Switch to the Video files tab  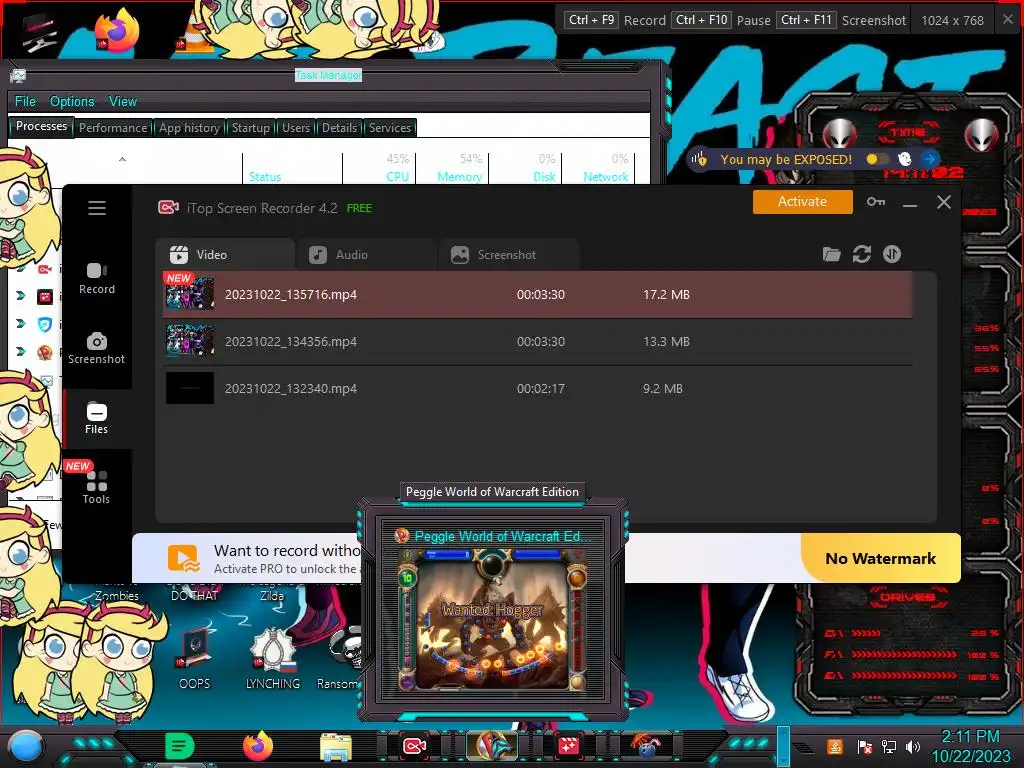[225, 255]
